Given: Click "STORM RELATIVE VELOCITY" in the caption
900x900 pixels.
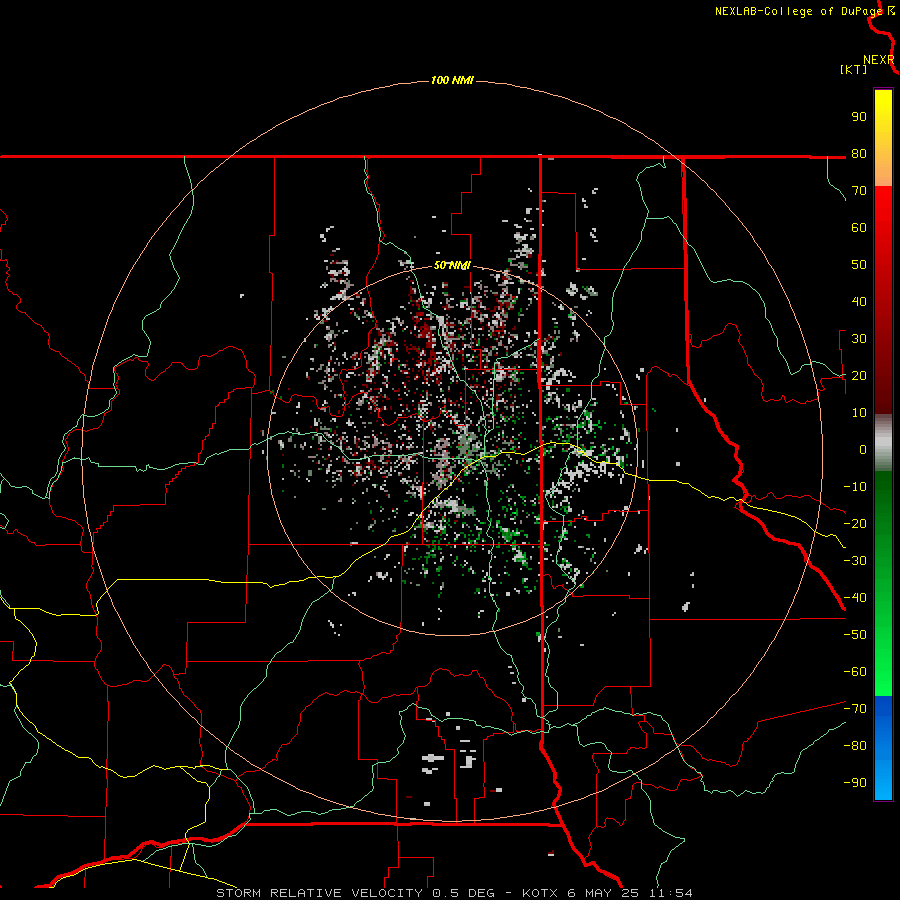Looking at the screenshot, I should click(x=319, y=893).
